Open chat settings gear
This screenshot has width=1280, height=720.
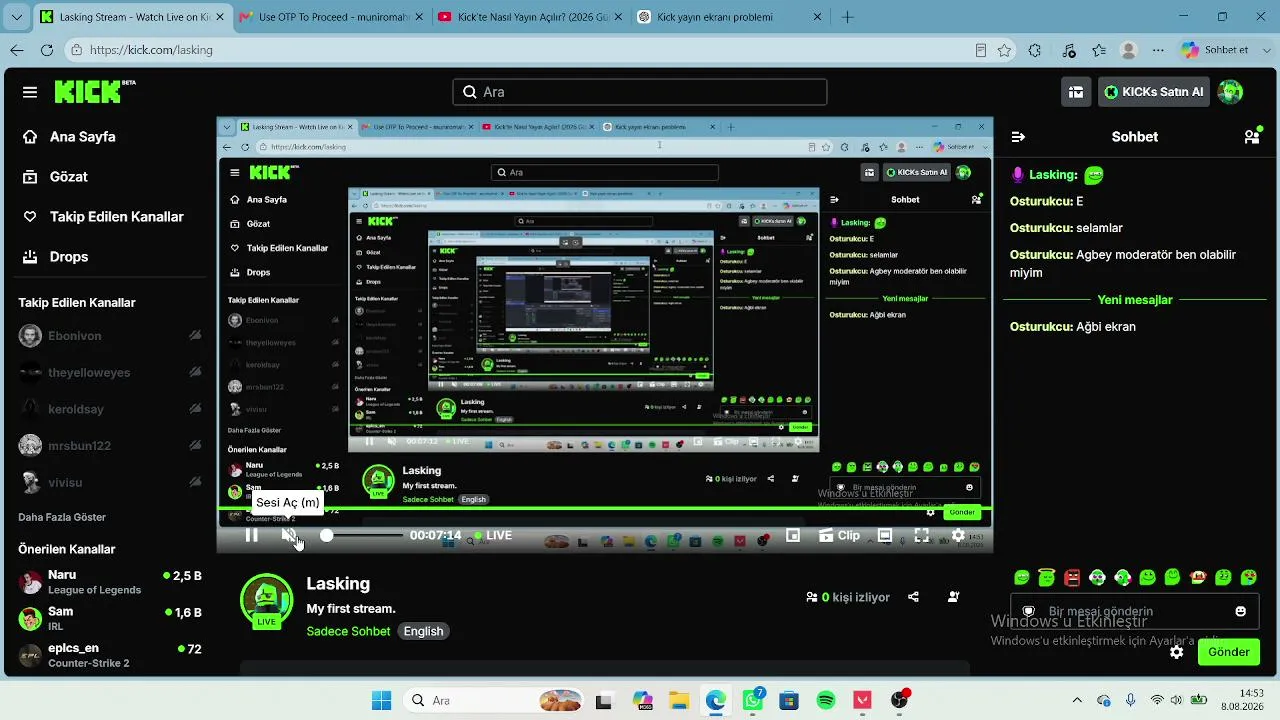pyautogui.click(x=1177, y=652)
